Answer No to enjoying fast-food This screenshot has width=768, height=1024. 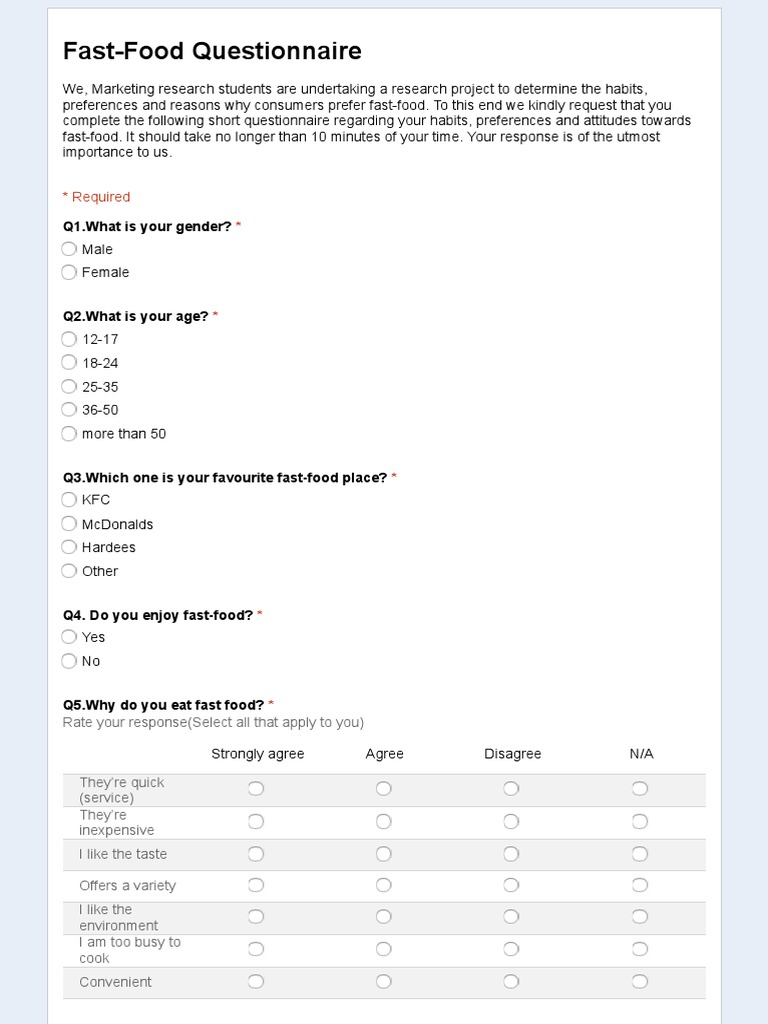69,661
